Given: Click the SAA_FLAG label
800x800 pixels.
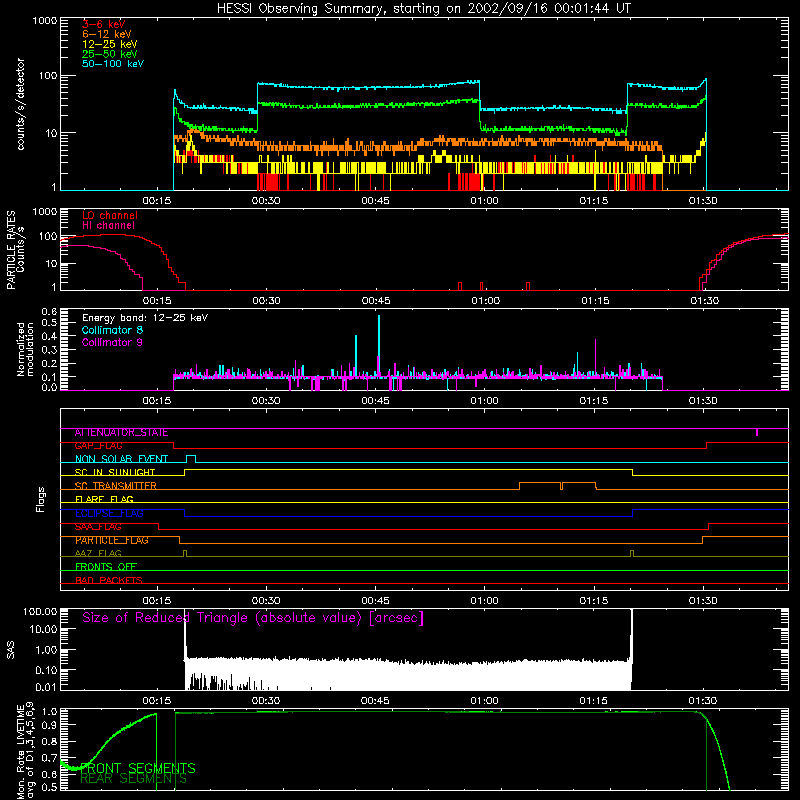Looking at the screenshot, I should pos(98,527).
